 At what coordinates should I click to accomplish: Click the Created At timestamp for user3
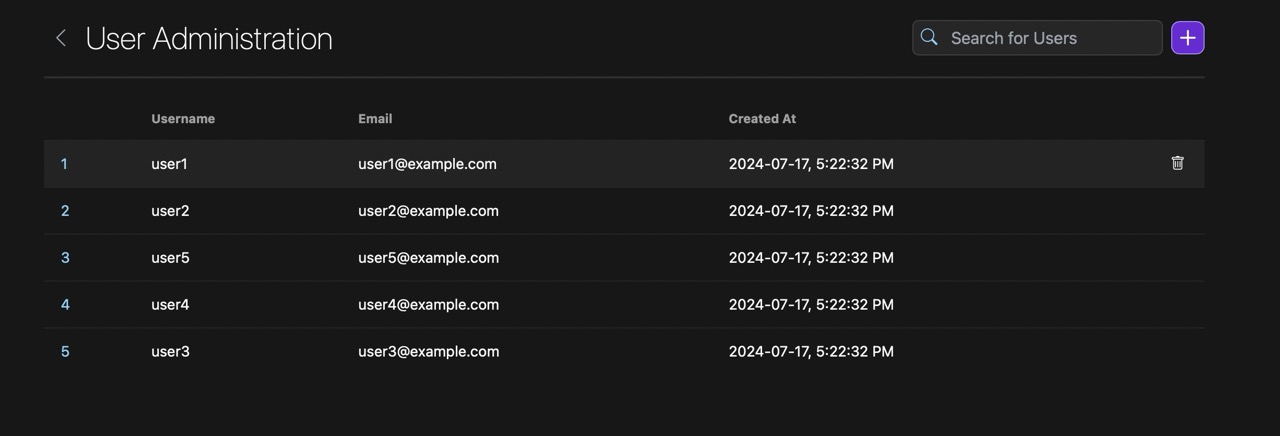[811, 352]
